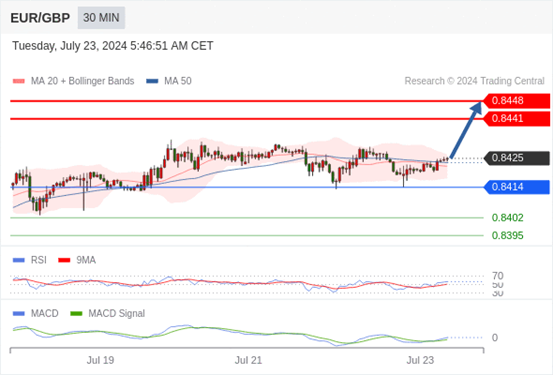The image size is (553, 375).
Task: Click the 0.8402 support level value
Action: pos(508,218)
